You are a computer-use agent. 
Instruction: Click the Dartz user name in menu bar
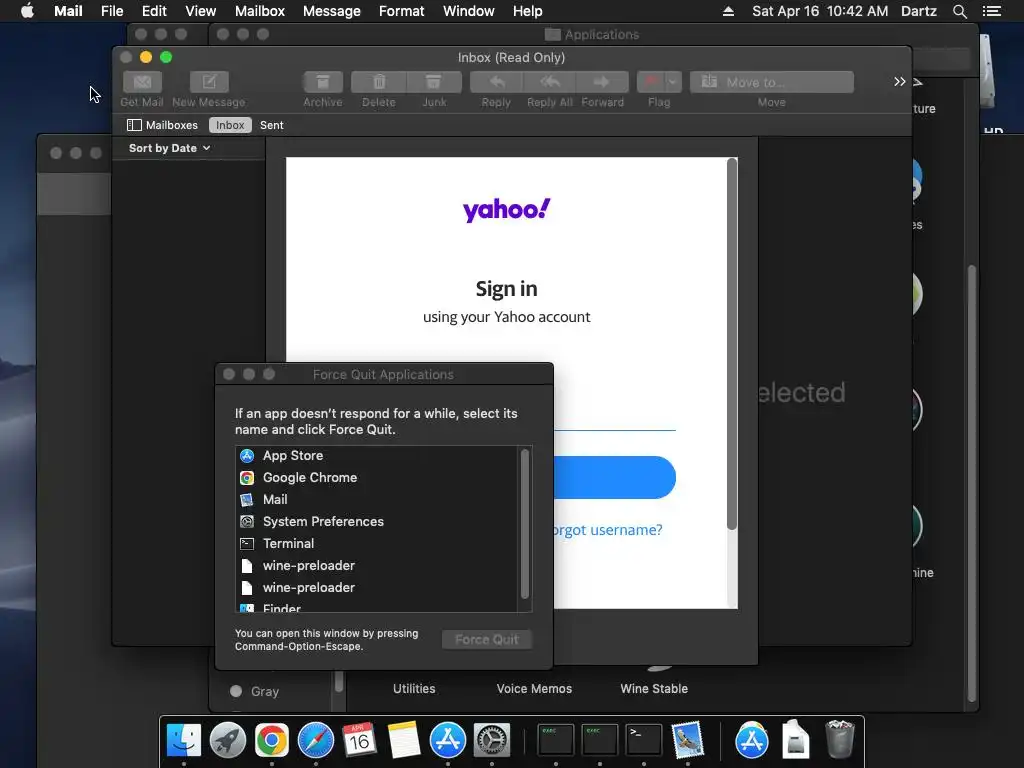[x=919, y=11]
